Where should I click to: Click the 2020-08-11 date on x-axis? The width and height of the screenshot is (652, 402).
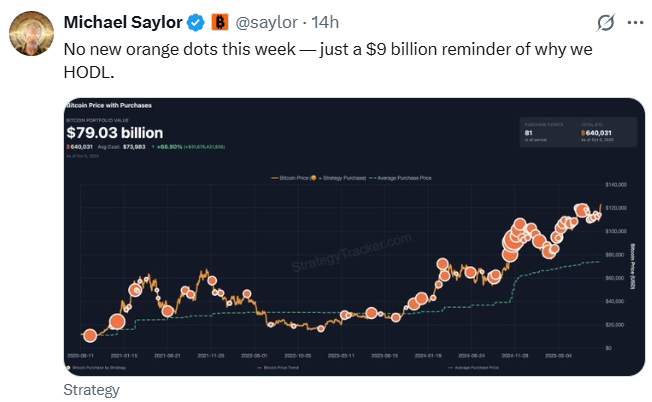coord(83,355)
